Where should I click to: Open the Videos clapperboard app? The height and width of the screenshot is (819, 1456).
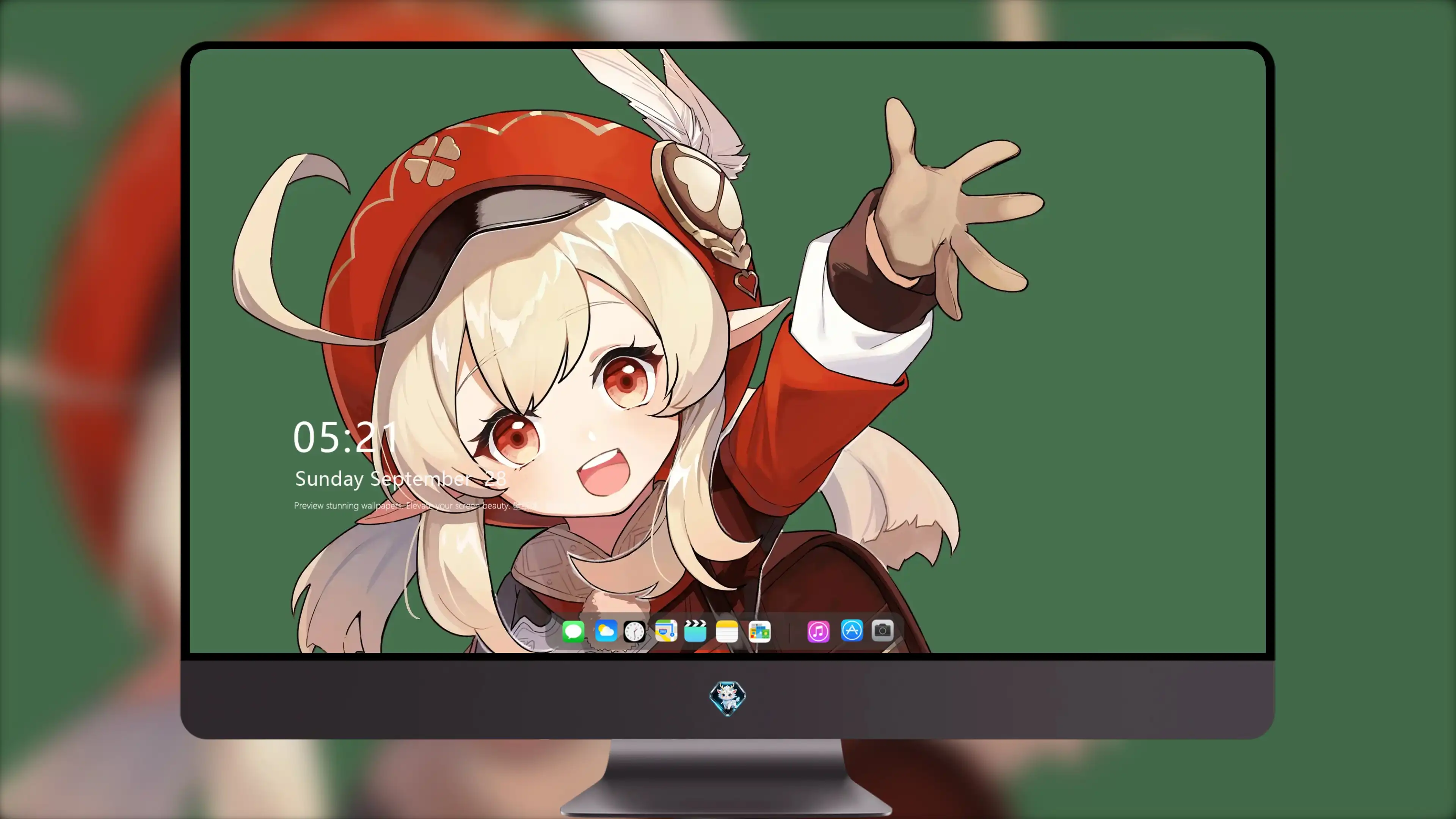tap(695, 631)
